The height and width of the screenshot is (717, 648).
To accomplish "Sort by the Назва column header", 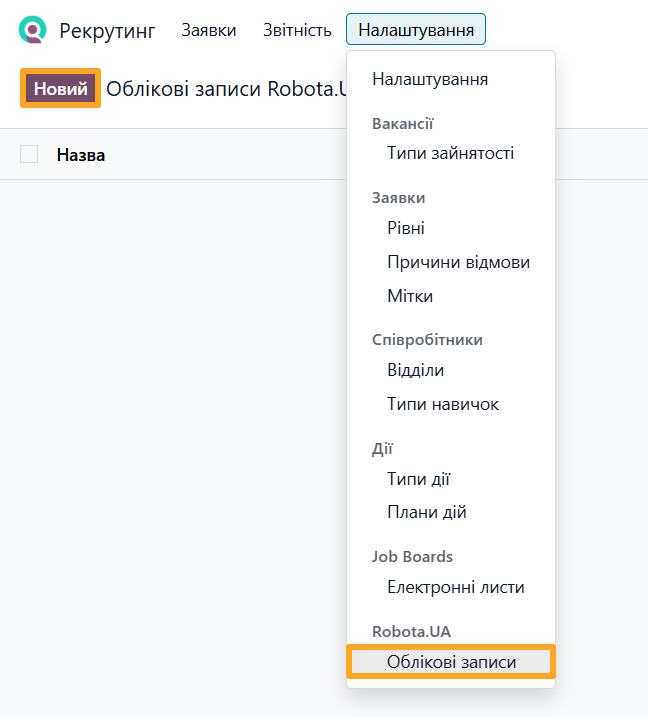I will 81,155.
